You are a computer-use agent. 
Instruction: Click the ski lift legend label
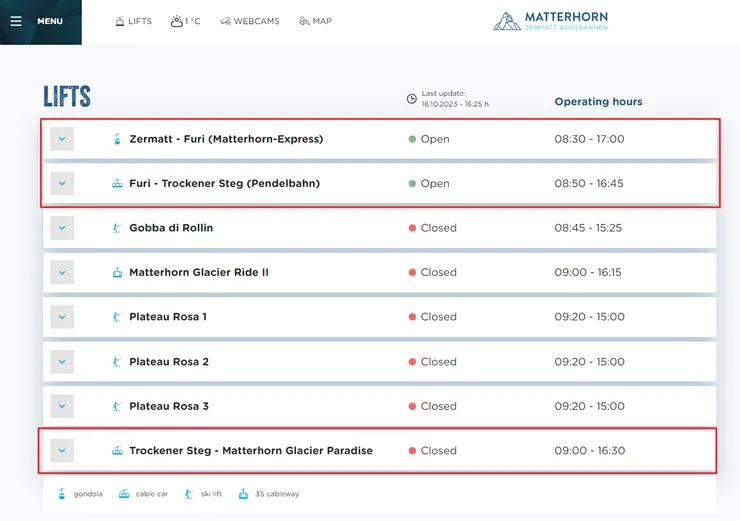tap(211, 494)
